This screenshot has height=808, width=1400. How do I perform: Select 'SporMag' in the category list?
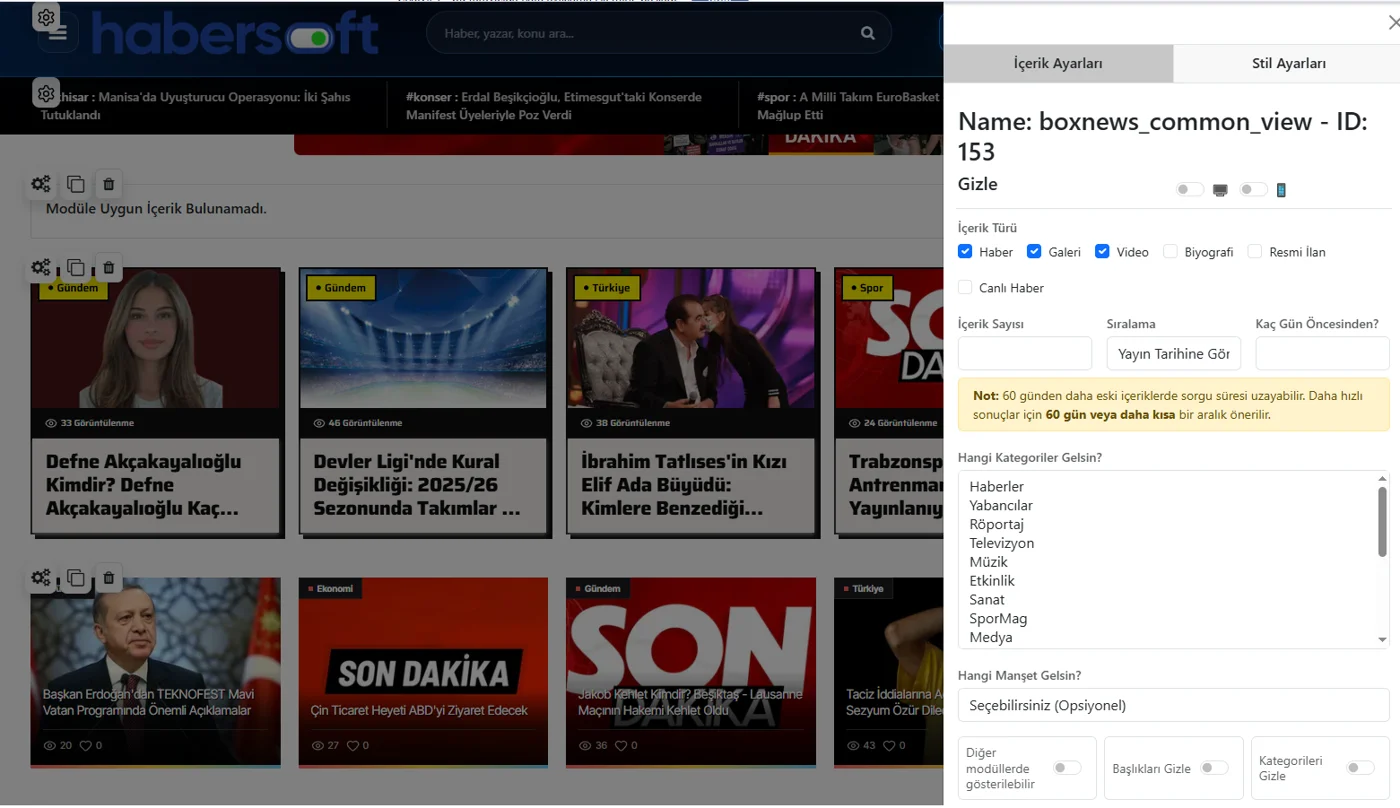pyautogui.click(x=998, y=618)
